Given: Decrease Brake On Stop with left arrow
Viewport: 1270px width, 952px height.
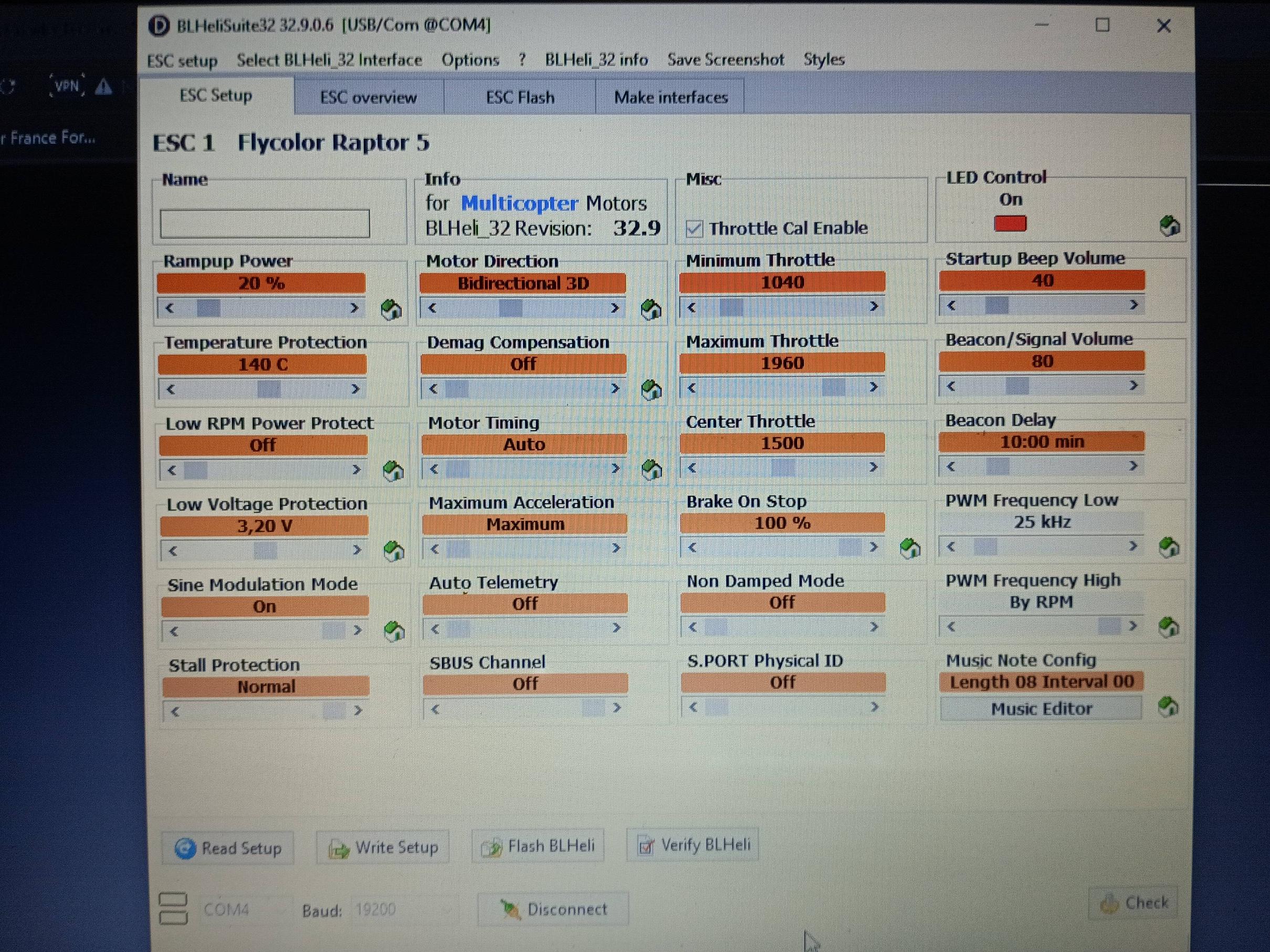Looking at the screenshot, I should tap(692, 547).
